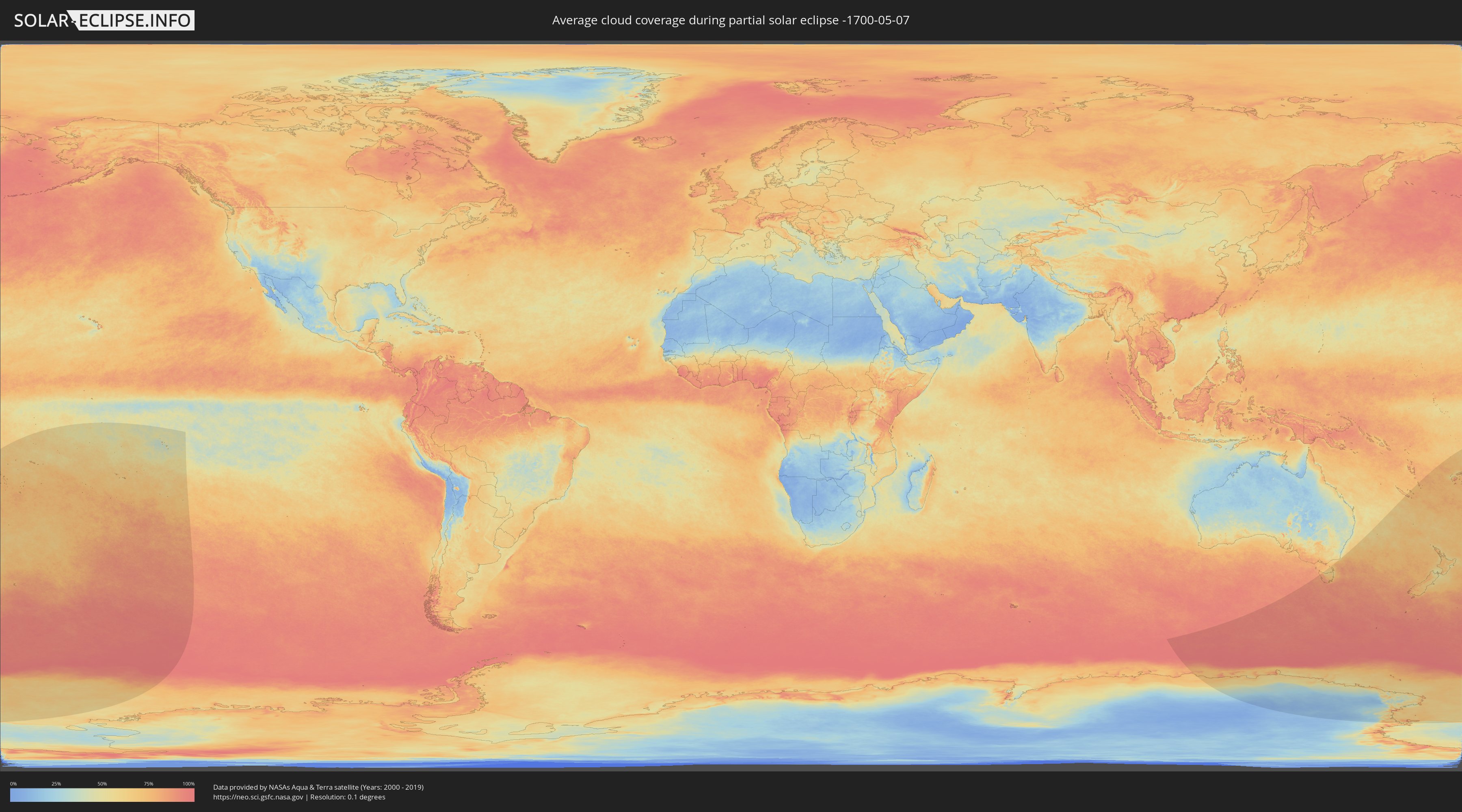1462x812 pixels.
Task: Click the 50% label on the legend
Action: 102,784
